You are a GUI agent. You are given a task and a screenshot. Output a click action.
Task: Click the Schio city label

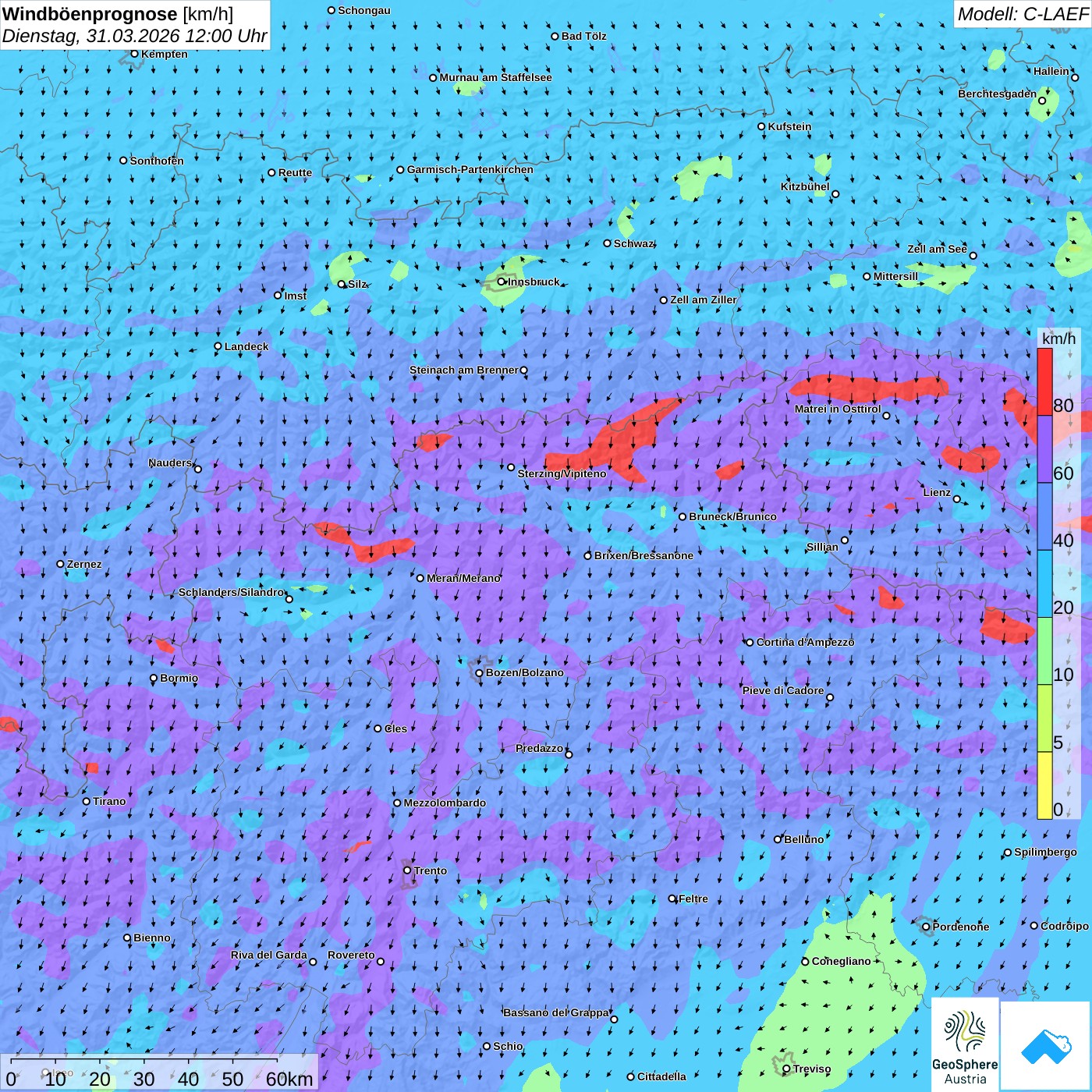508,1046
